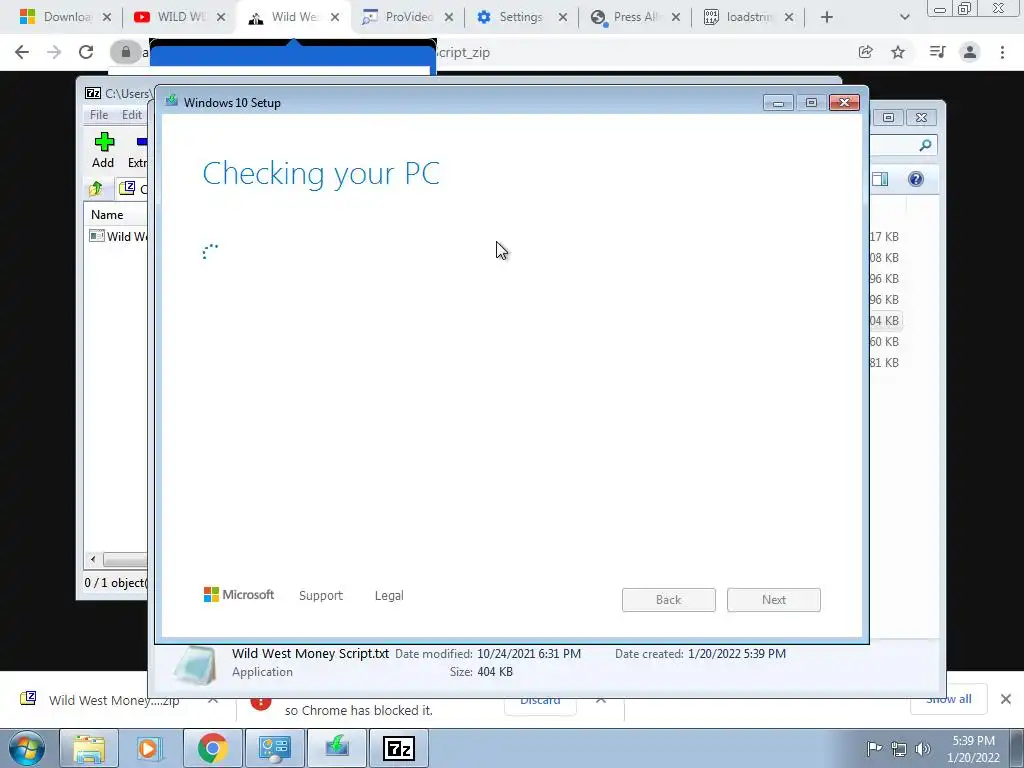The width and height of the screenshot is (1024, 768).
Task: Open Explorer help icon
Action: pyautogui.click(x=916, y=180)
